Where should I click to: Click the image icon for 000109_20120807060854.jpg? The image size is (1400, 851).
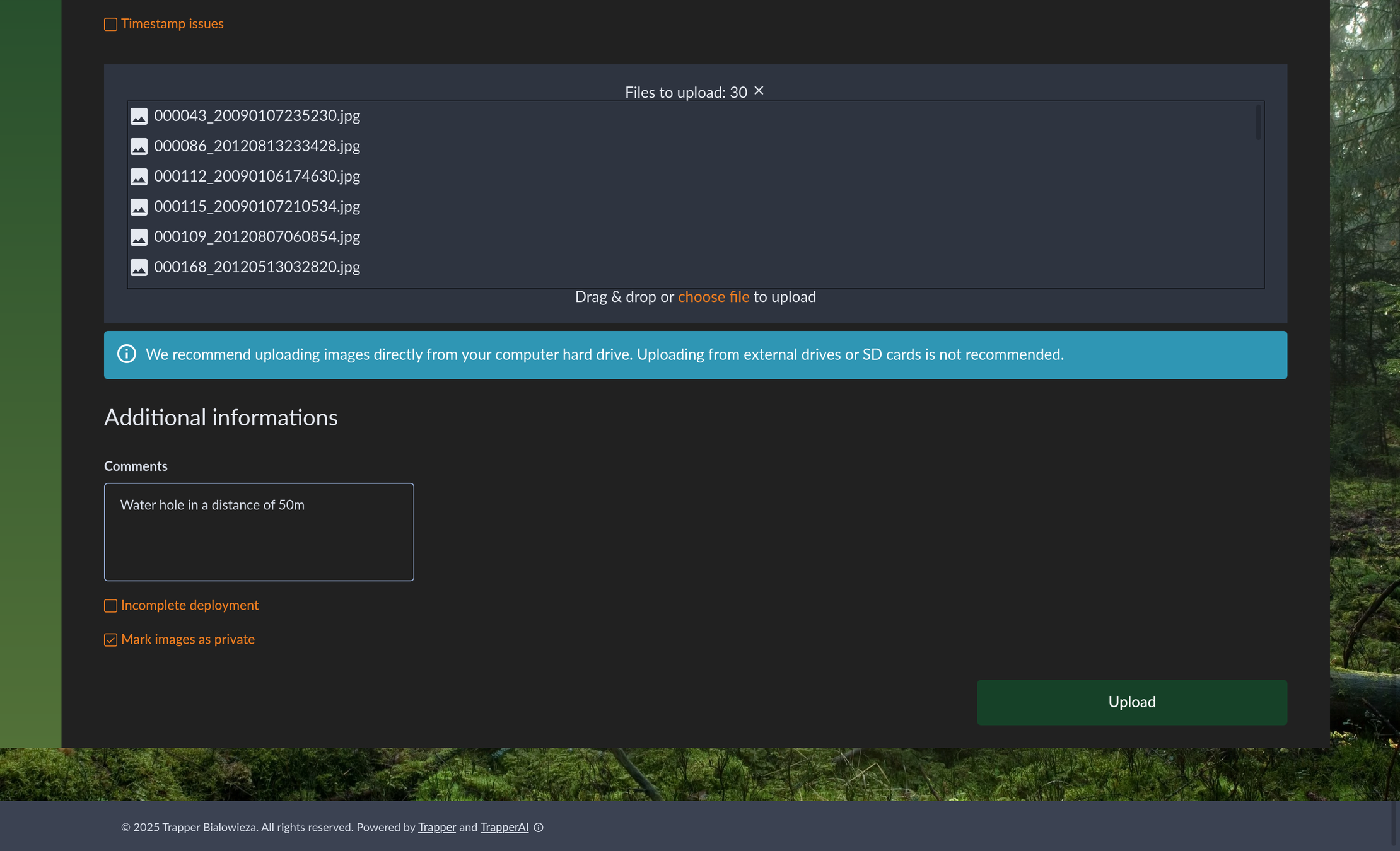point(139,237)
